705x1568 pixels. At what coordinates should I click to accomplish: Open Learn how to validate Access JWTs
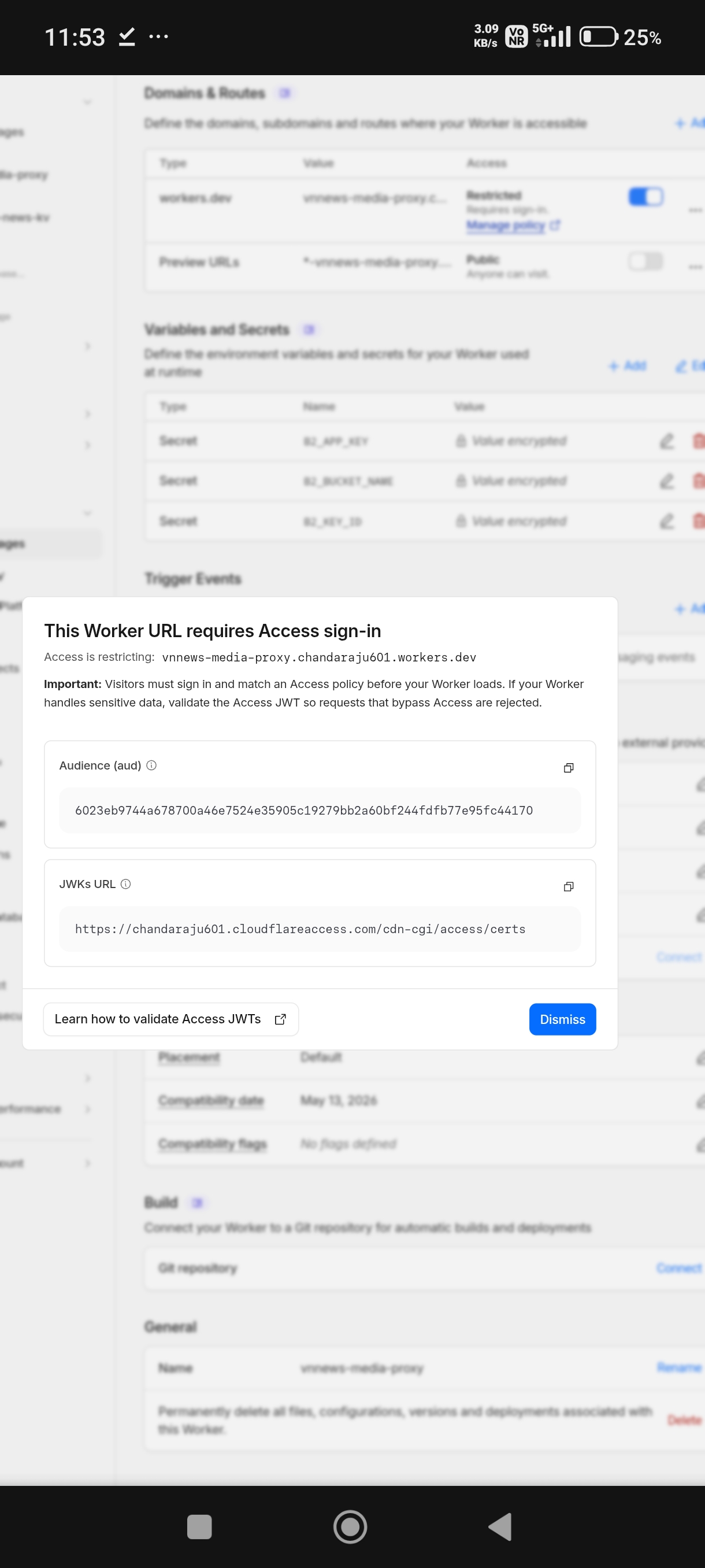point(170,1019)
